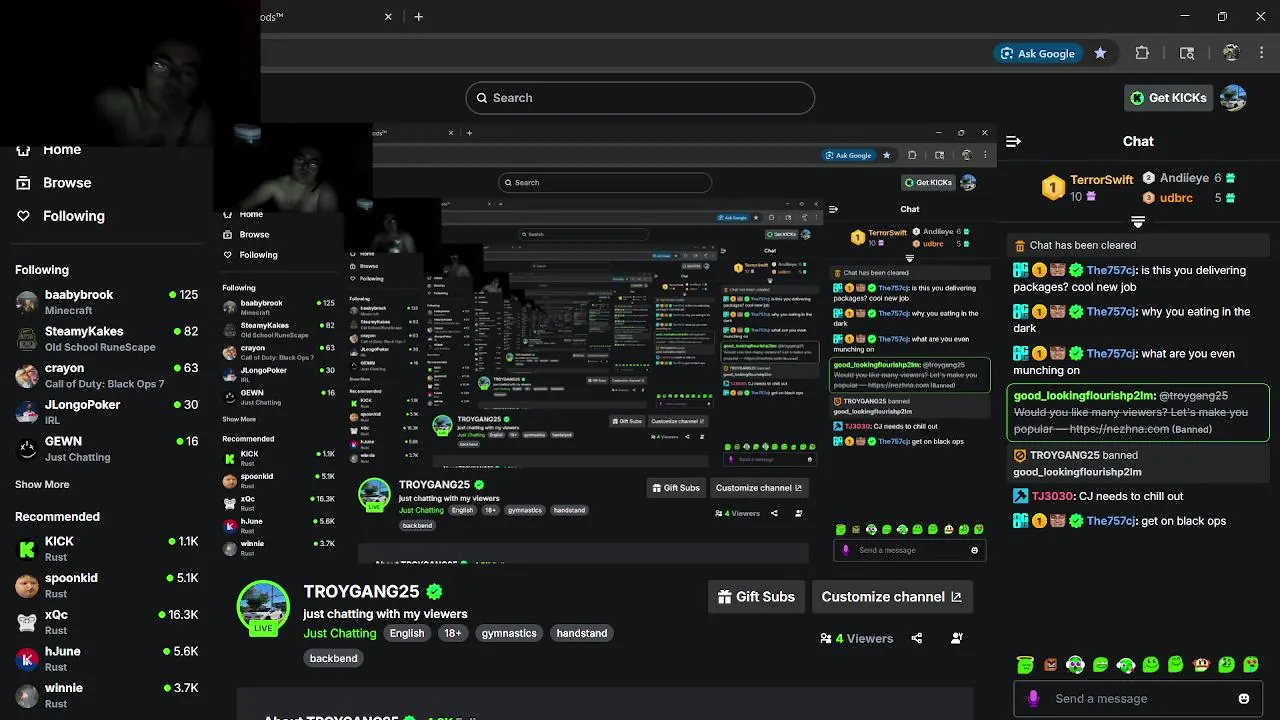The width and height of the screenshot is (1280, 720).
Task: Insert the angry brown face emote
Action: 1050,665
